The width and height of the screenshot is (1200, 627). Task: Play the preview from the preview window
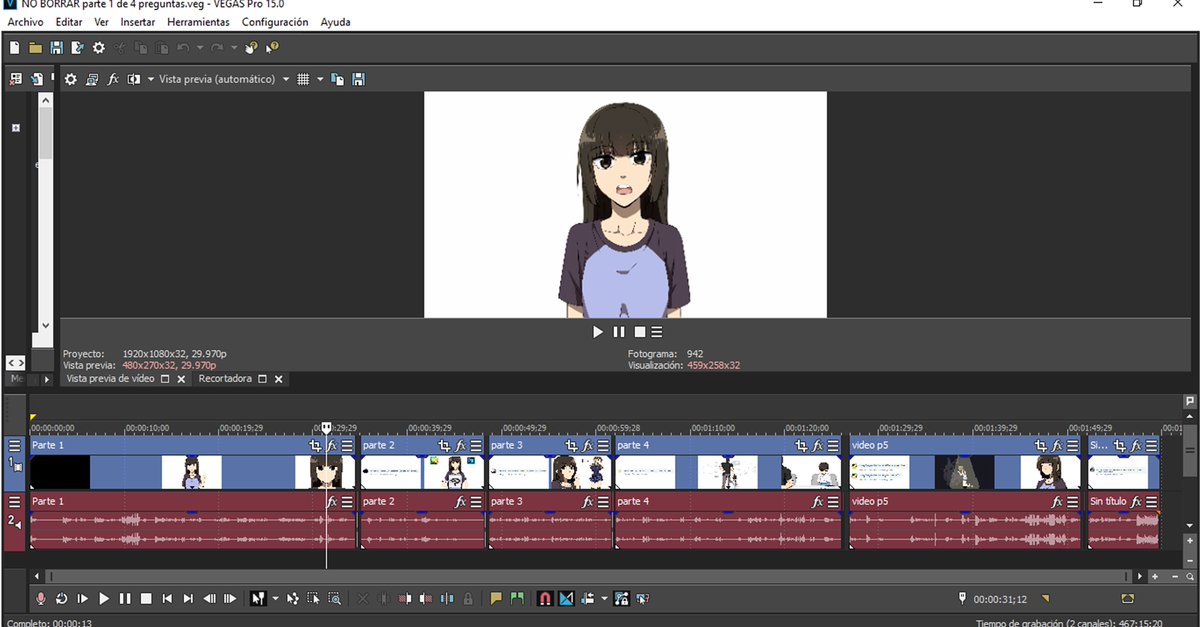[598, 332]
